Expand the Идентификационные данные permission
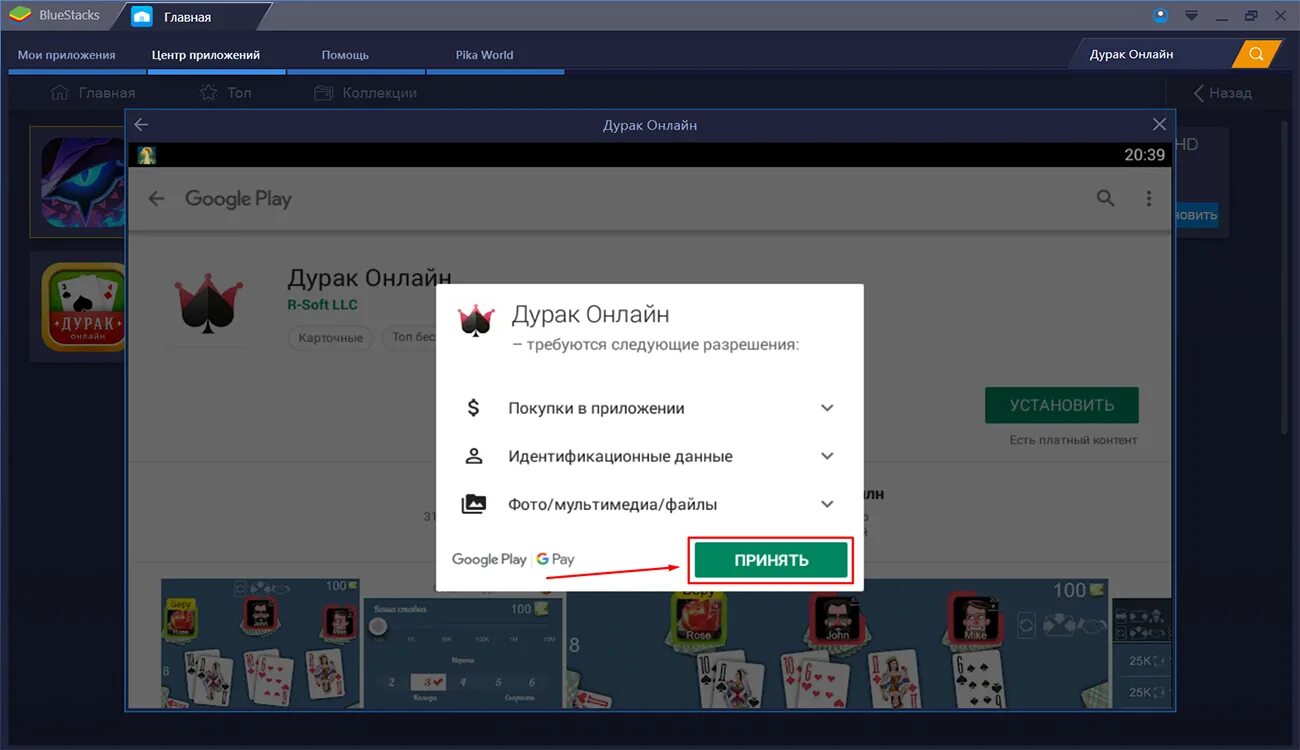1300x750 pixels. [x=827, y=456]
